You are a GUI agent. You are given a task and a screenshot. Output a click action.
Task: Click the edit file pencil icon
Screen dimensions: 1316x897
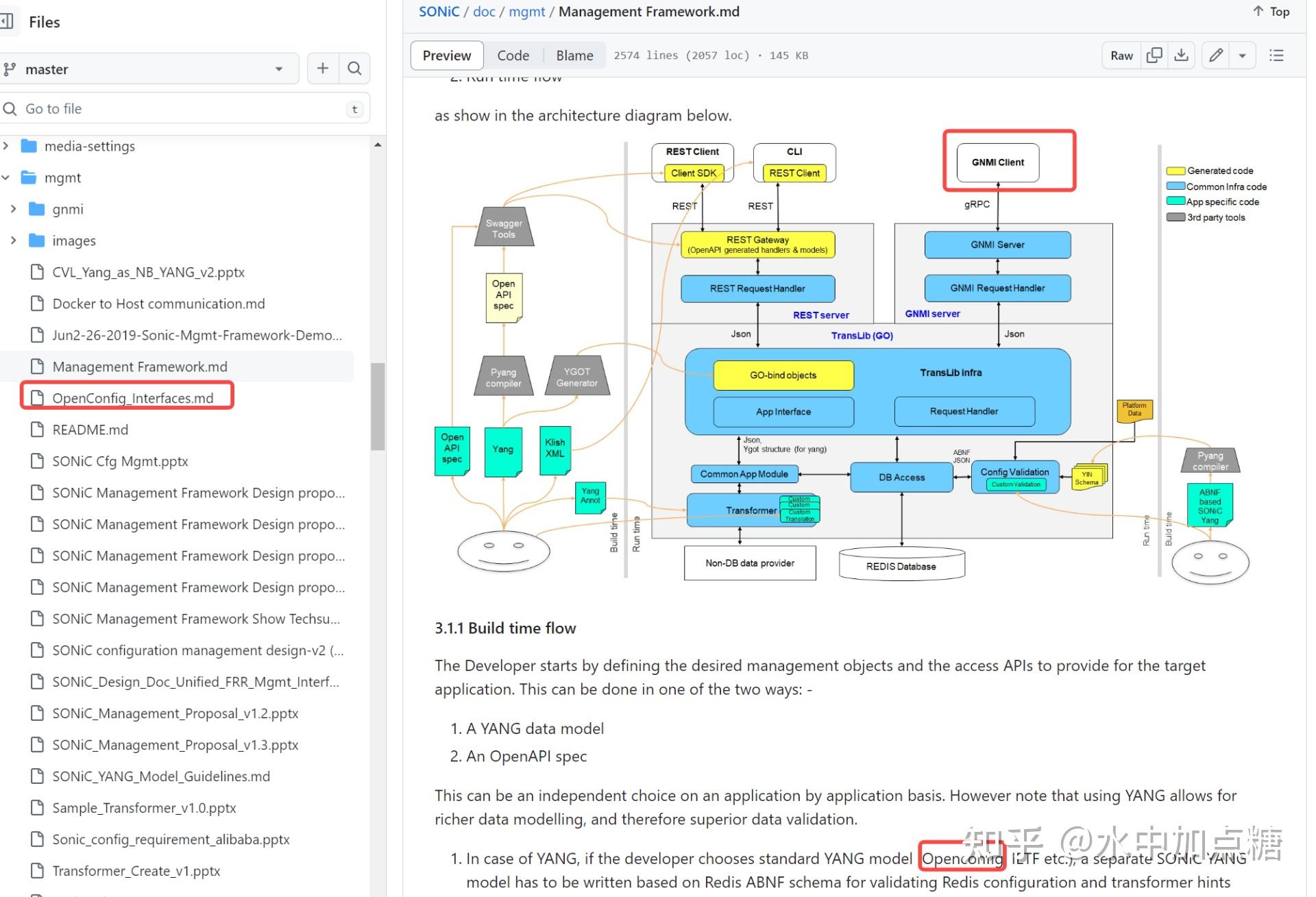point(1216,56)
